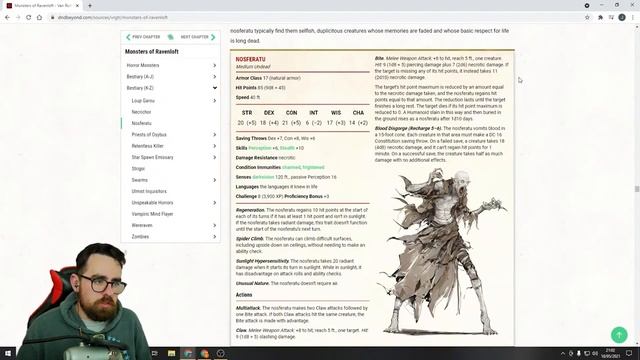Viewport: 640px width, 360px height.
Task: Bookmark this page with star icon
Action: pyautogui.click(x=587, y=18)
